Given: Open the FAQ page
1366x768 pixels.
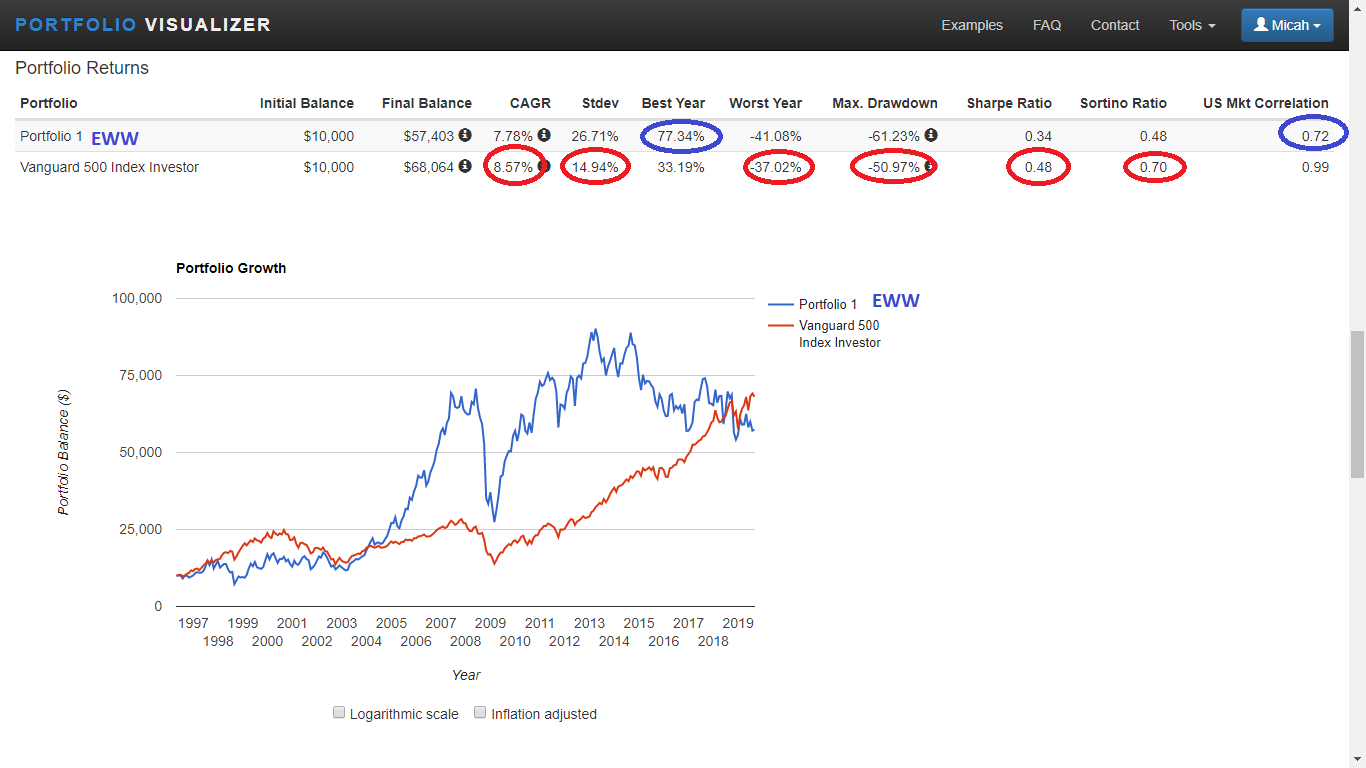Looking at the screenshot, I should [1047, 25].
